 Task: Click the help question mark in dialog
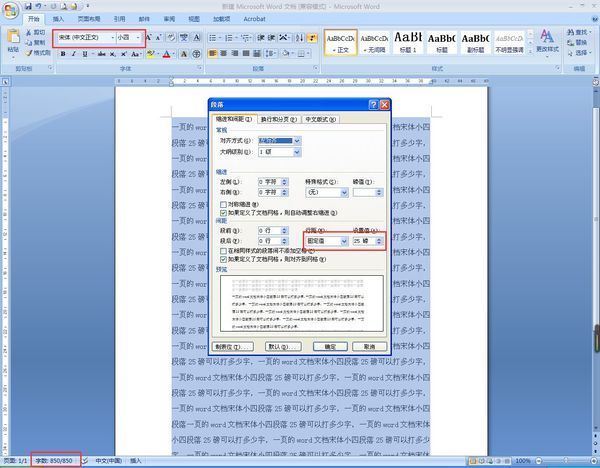pyautogui.click(x=372, y=104)
